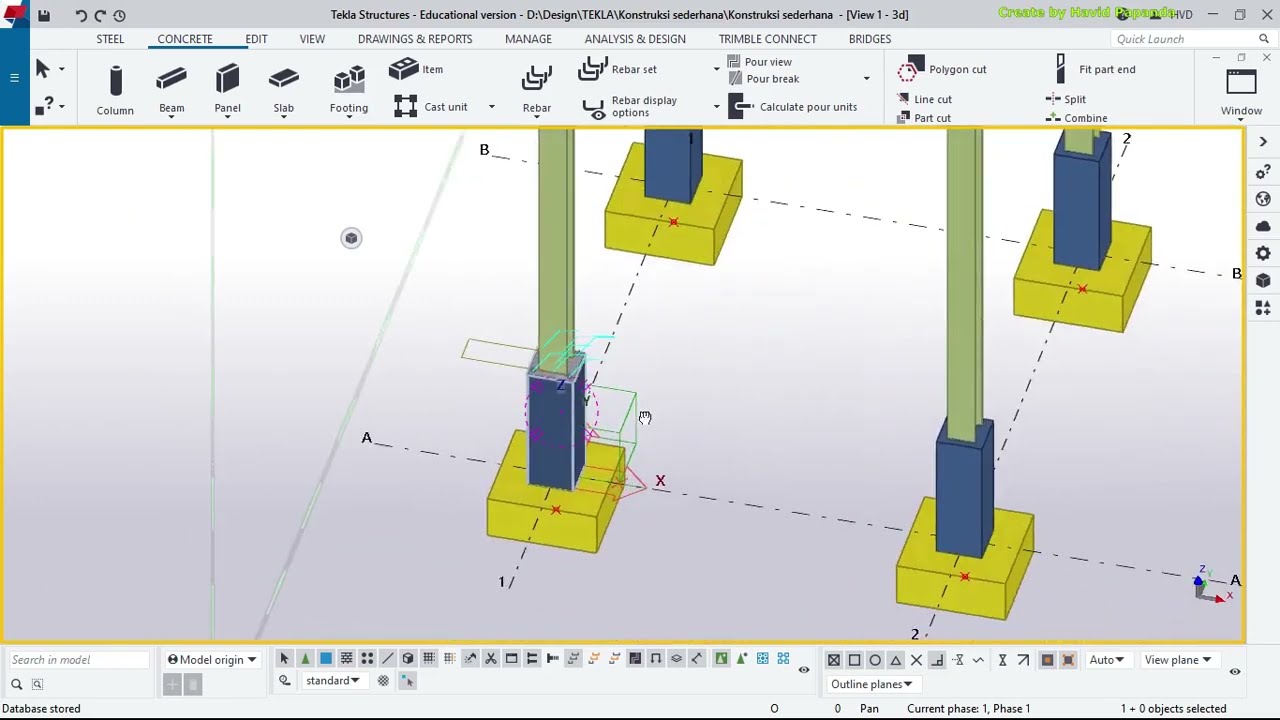1280x720 pixels.
Task: Click the search magnifier icon under Search in model
Action: (x=17, y=684)
